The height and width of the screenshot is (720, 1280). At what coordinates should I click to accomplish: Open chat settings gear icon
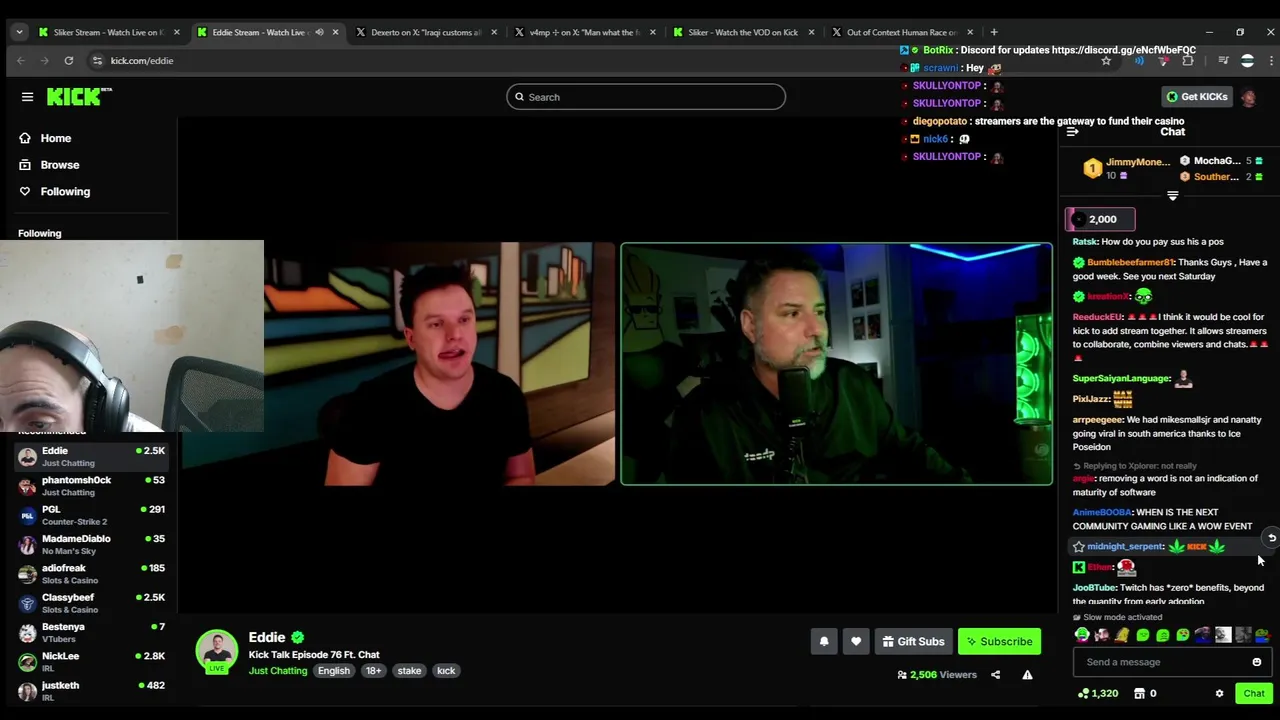click(x=1219, y=694)
